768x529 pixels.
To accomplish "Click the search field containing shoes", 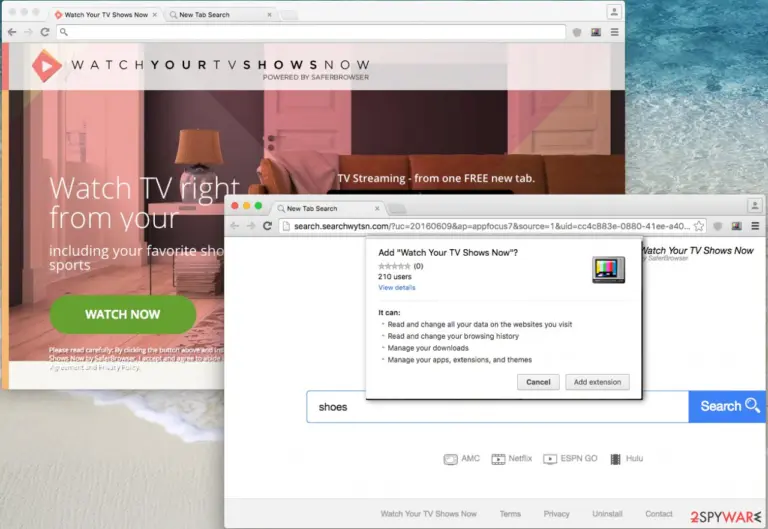I will 498,407.
